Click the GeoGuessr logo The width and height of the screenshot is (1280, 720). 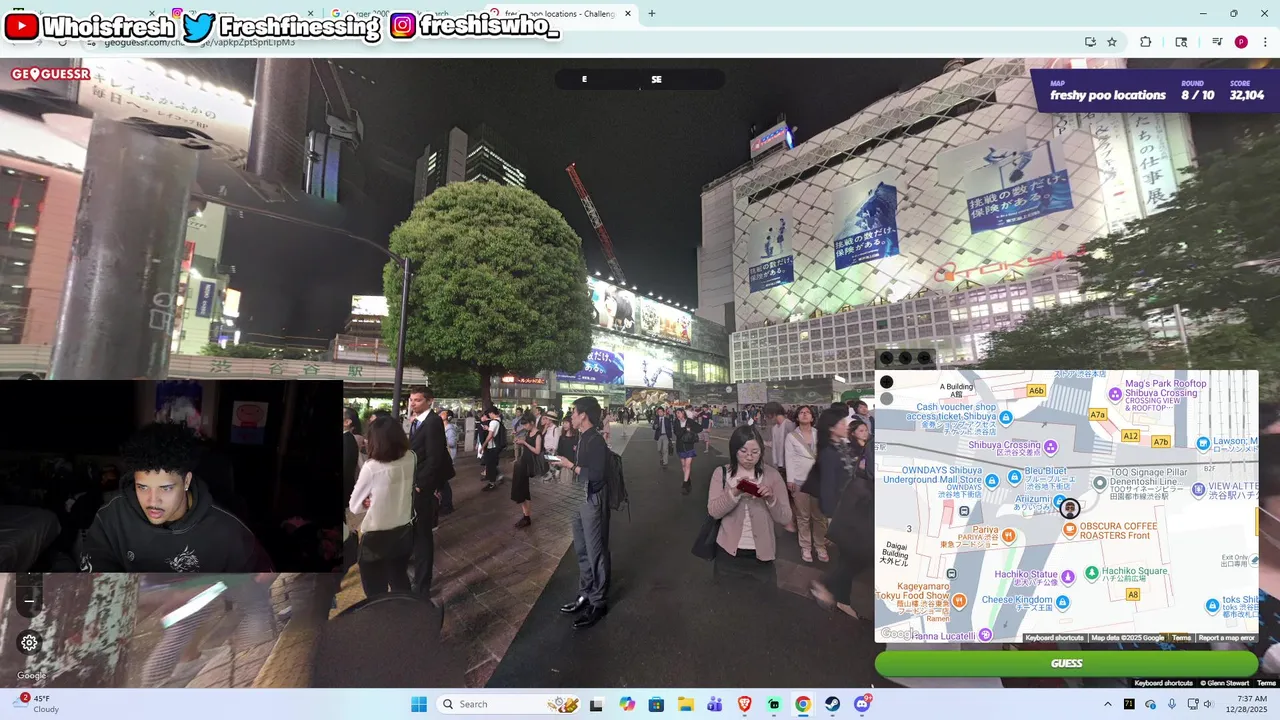pos(51,74)
